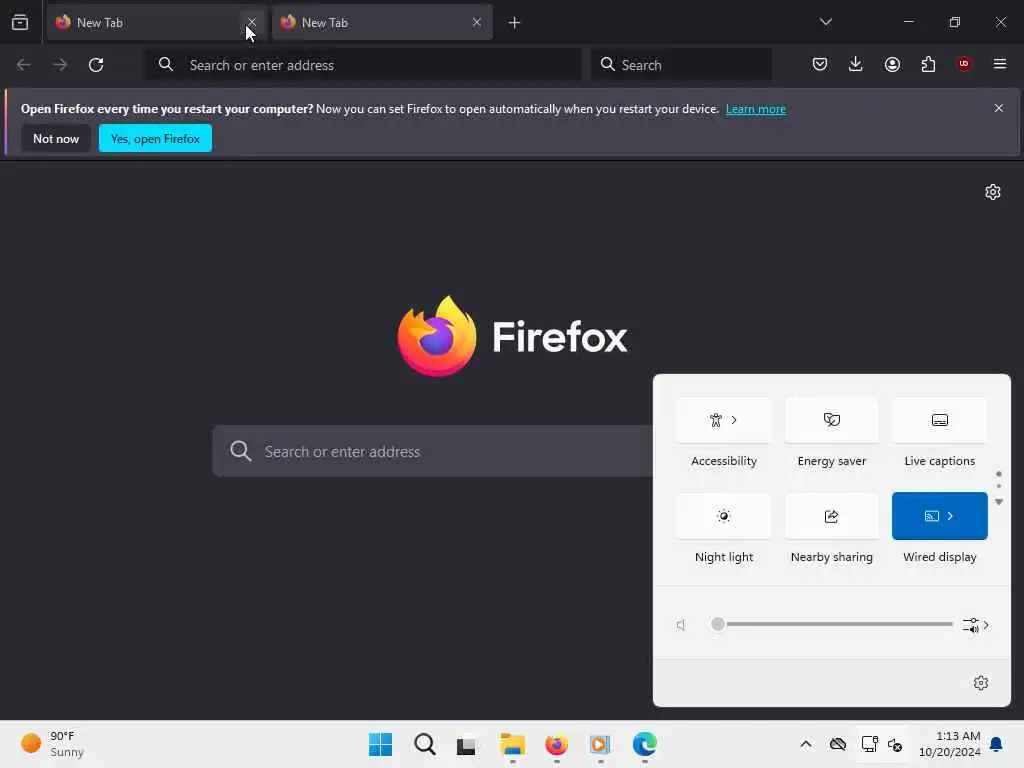1024x768 pixels.
Task: Open uBlock Origin extension icon
Action: 964,64
